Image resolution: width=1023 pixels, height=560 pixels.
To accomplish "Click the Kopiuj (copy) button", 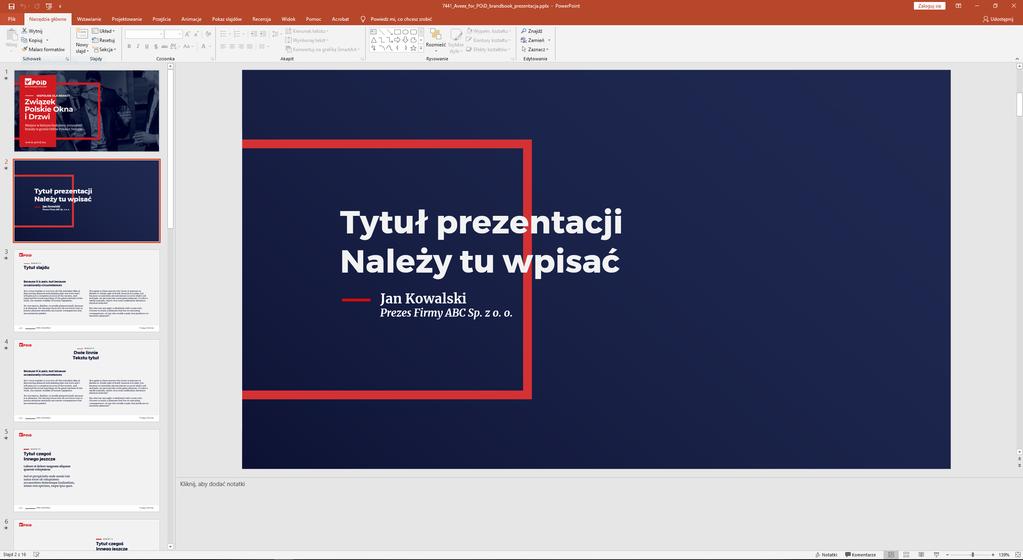I will [34, 40].
